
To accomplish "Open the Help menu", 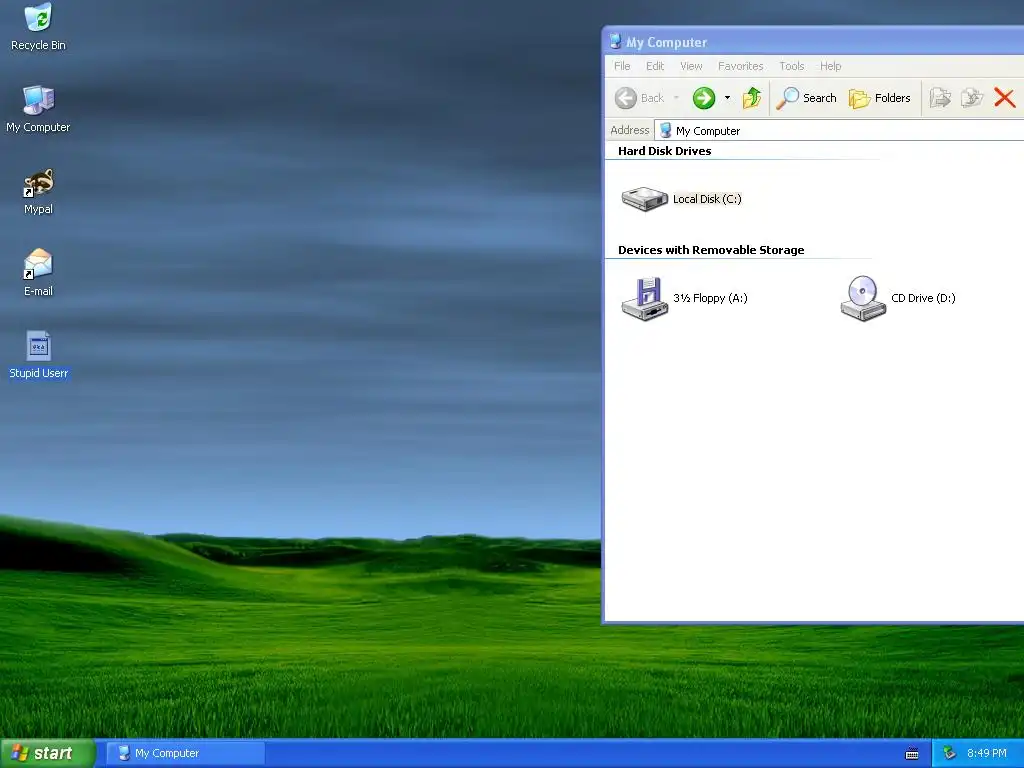I will click(x=831, y=66).
